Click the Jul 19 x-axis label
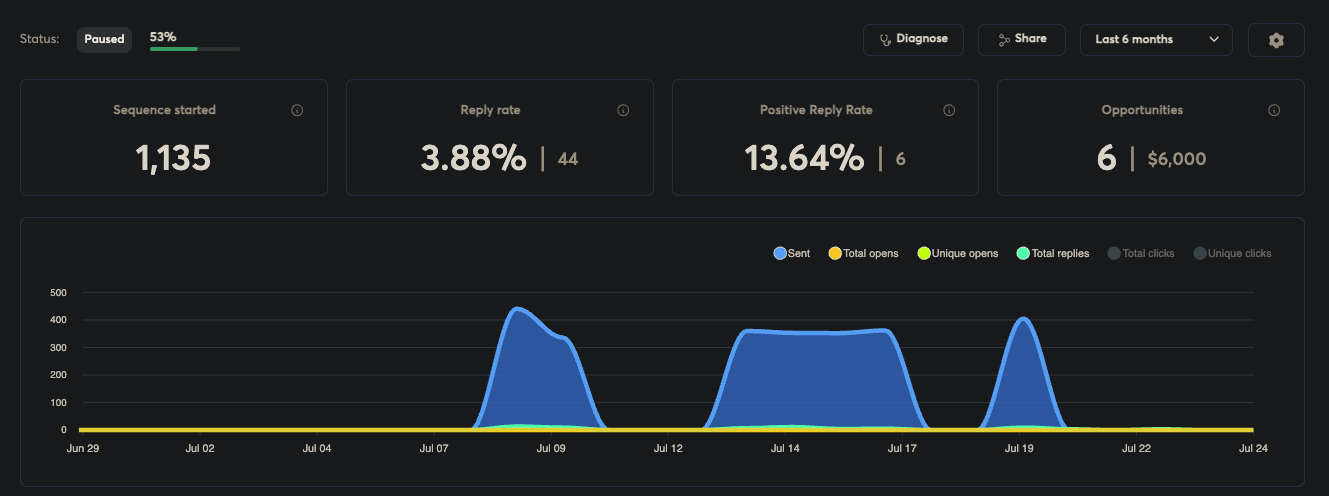 pyautogui.click(x=1019, y=449)
